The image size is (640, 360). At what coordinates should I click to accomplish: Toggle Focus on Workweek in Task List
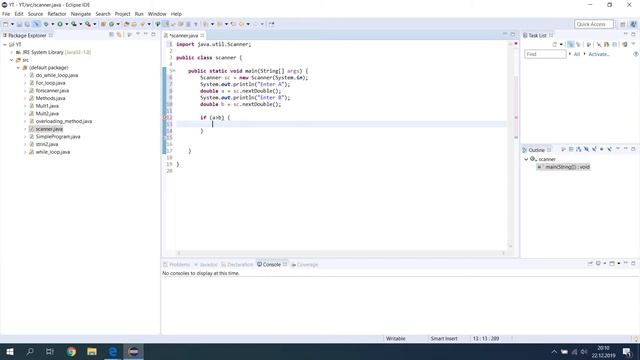point(589,44)
